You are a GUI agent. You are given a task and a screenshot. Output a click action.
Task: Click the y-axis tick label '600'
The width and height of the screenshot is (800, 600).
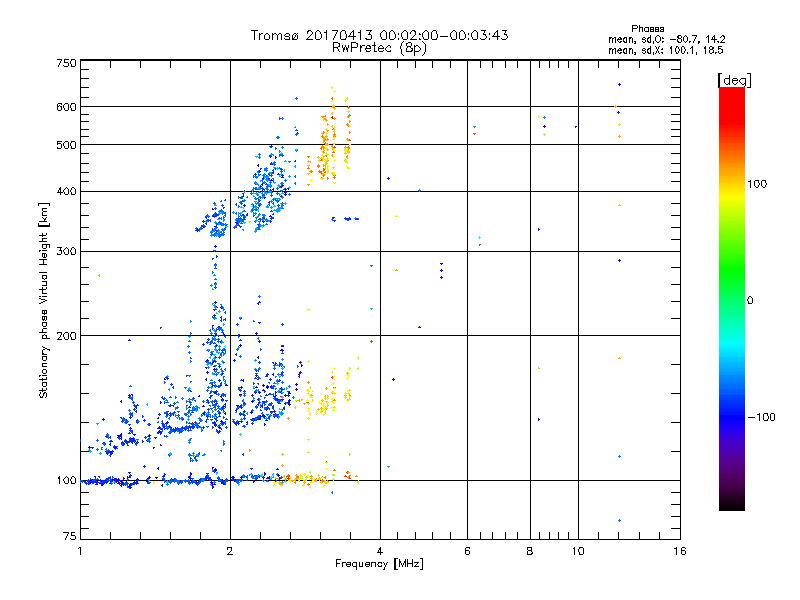tap(66, 107)
